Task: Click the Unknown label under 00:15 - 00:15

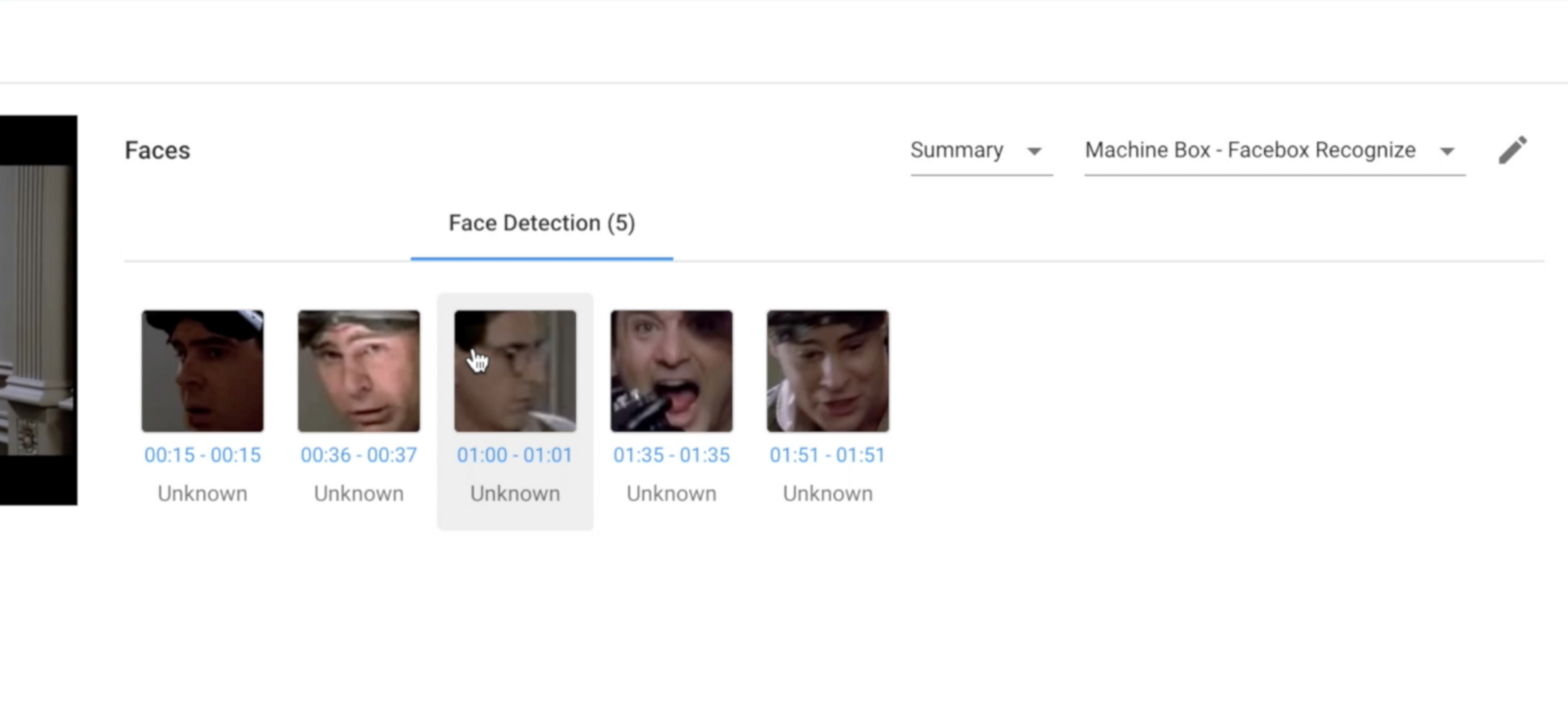Action: click(x=203, y=494)
